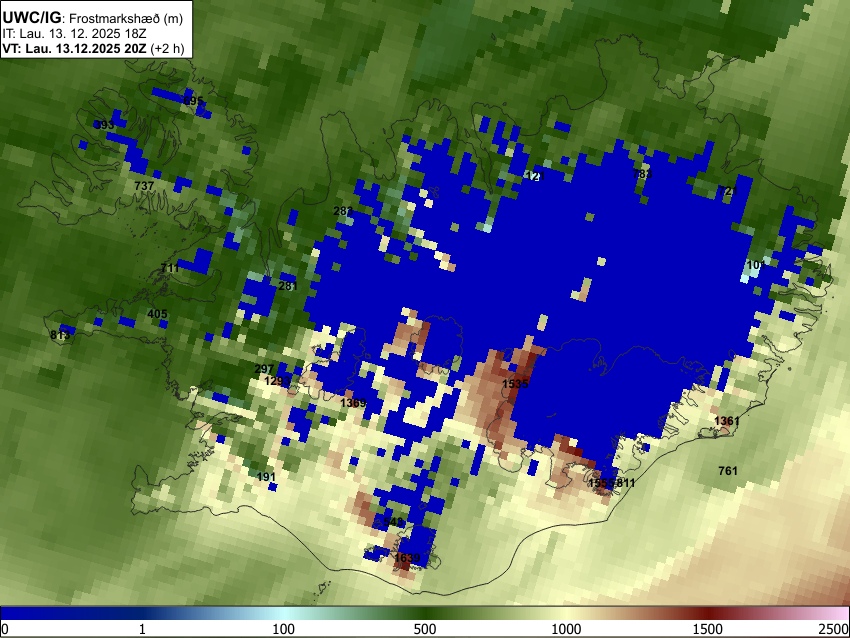Click the map value 811
The image size is (850, 638).
point(625,483)
